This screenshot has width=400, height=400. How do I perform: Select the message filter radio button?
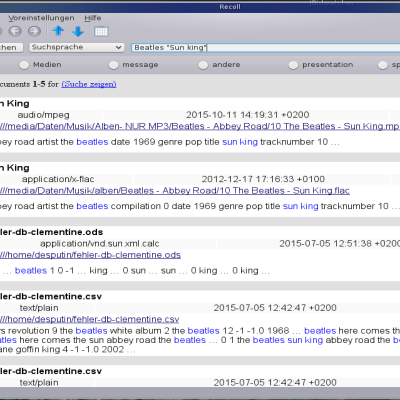pos(113,65)
